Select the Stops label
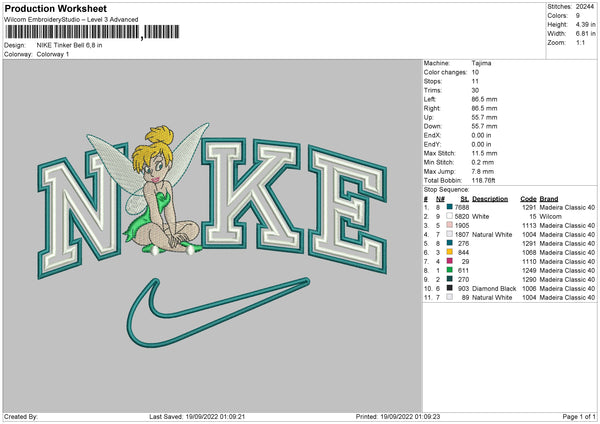This screenshot has height=424, width=600. pyautogui.click(x=433, y=81)
